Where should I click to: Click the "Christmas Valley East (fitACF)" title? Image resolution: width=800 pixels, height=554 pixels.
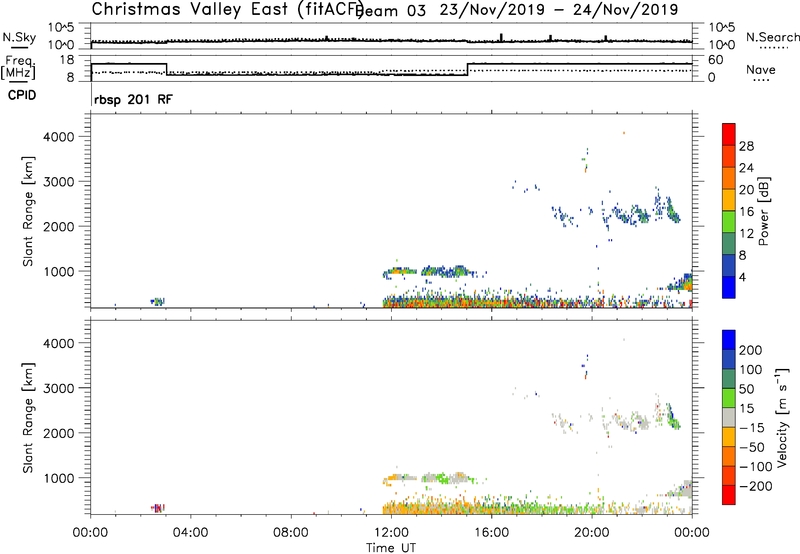pyautogui.click(x=228, y=9)
